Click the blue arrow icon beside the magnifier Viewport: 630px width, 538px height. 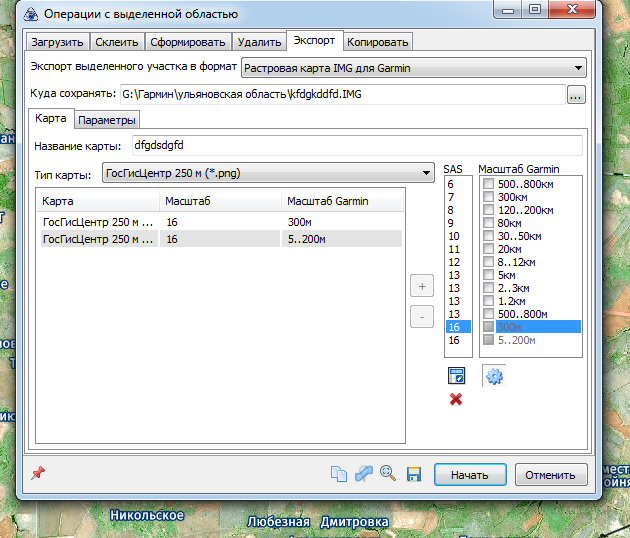(x=363, y=475)
